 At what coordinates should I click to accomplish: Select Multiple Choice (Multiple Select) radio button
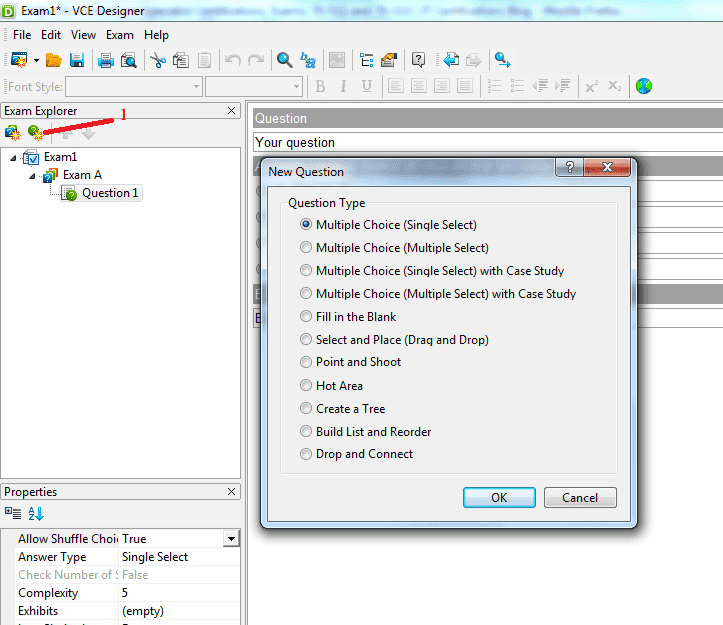tap(306, 248)
